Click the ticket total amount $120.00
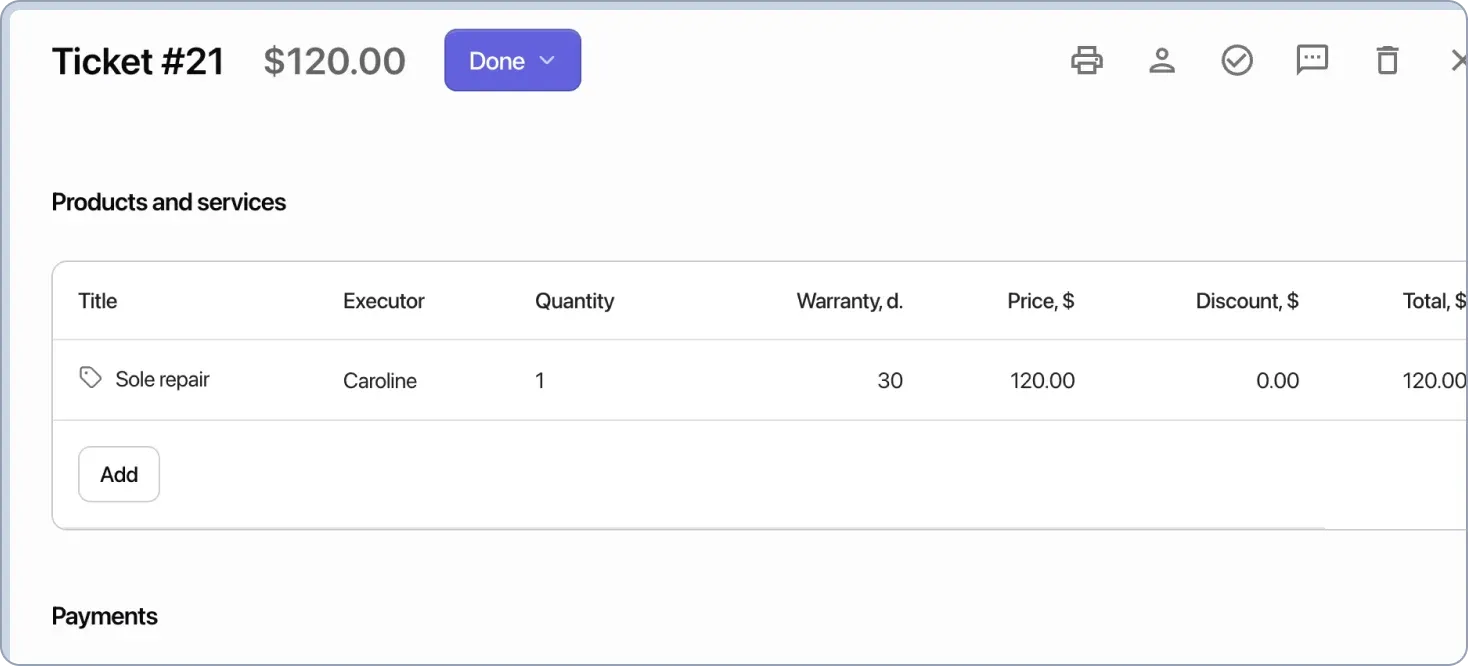Viewport: 1468px width, 666px height. coord(334,60)
